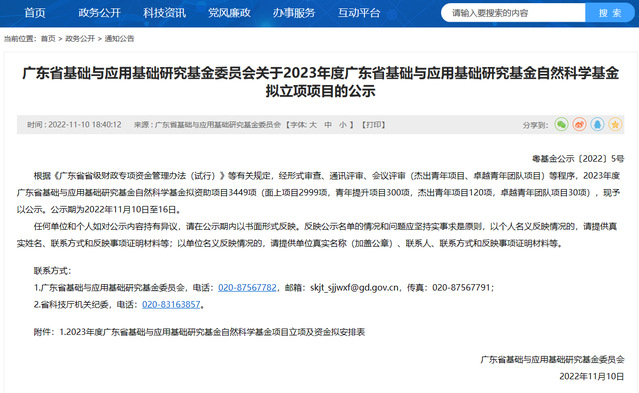Viewport: 639px width, 393px height.
Task: Share the article to WeChat
Action: click(x=562, y=124)
